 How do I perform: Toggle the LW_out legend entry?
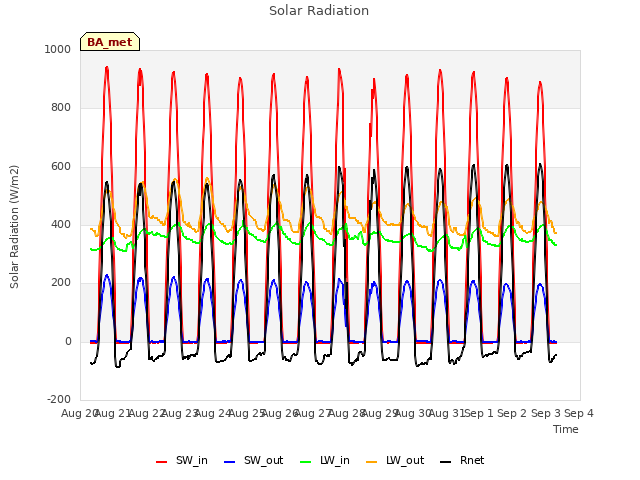(x=396, y=461)
